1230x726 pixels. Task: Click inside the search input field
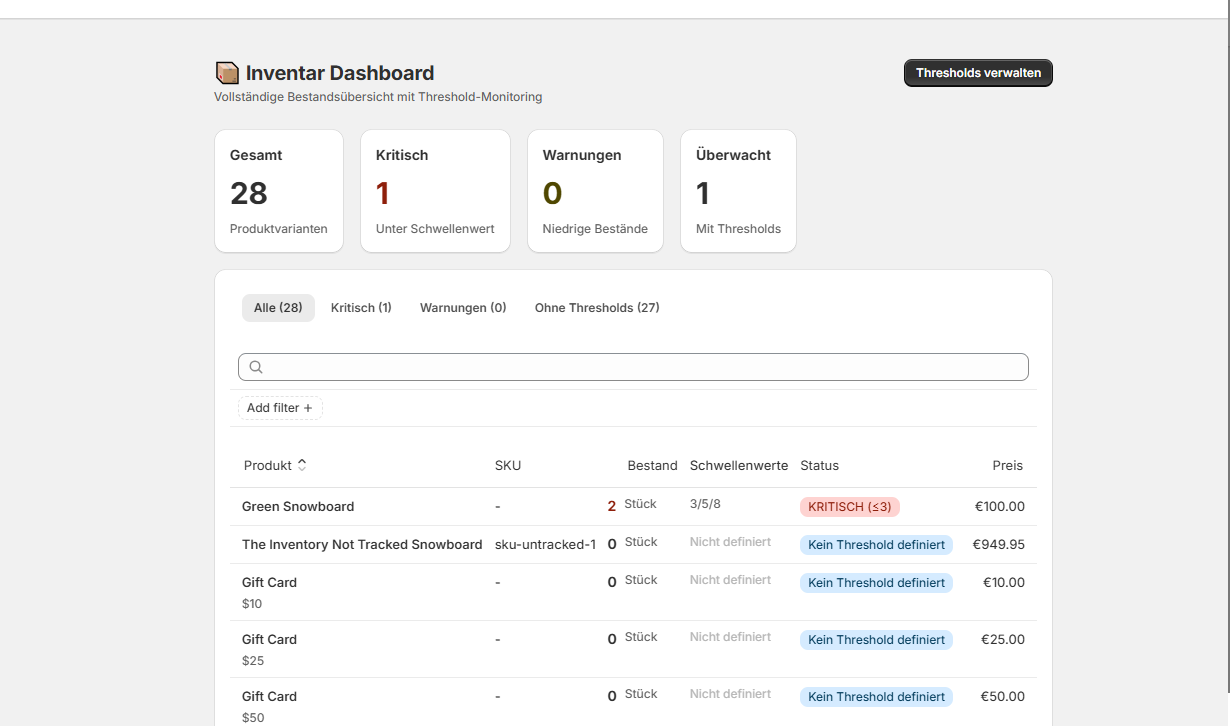pos(633,366)
